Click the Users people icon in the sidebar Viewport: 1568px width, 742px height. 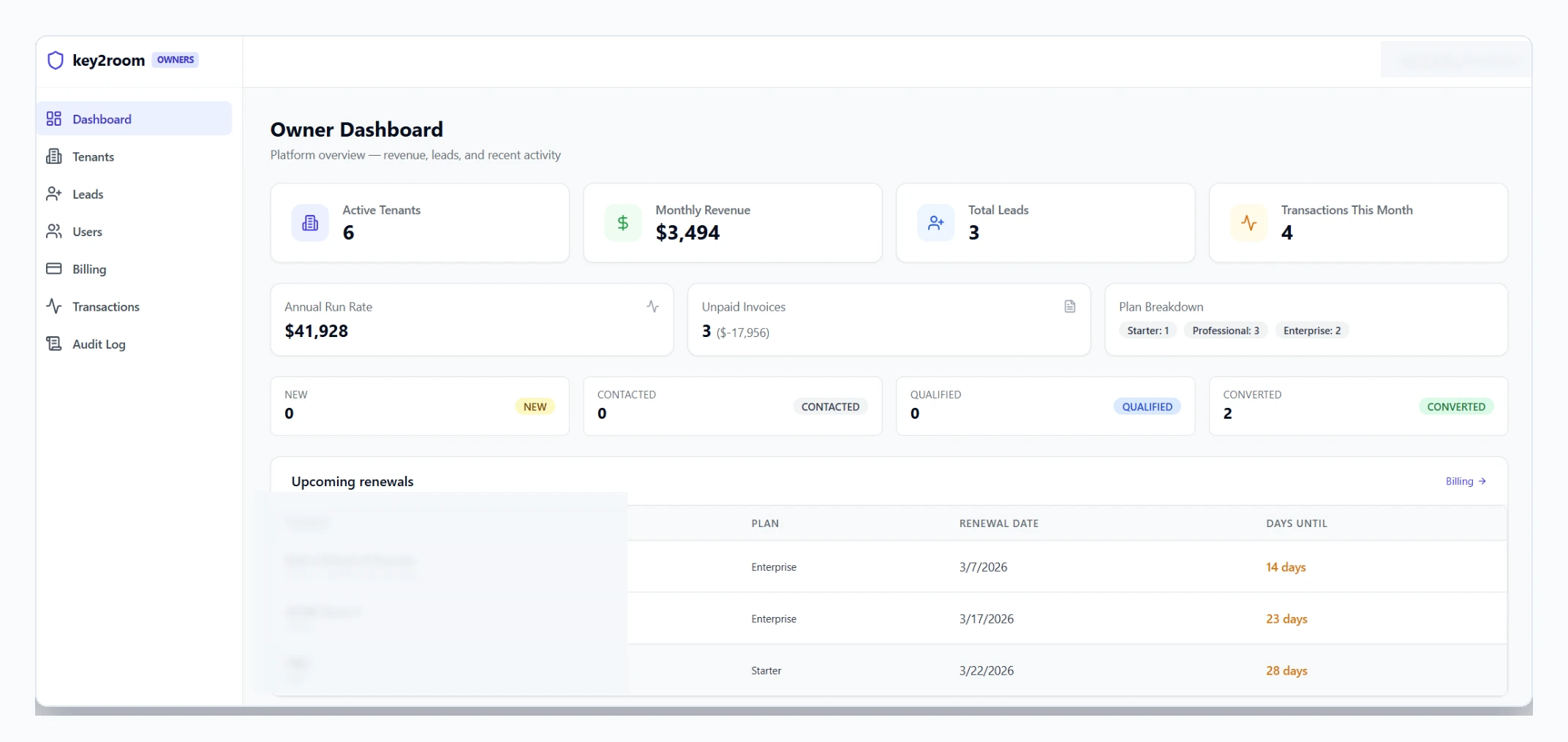(x=53, y=232)
